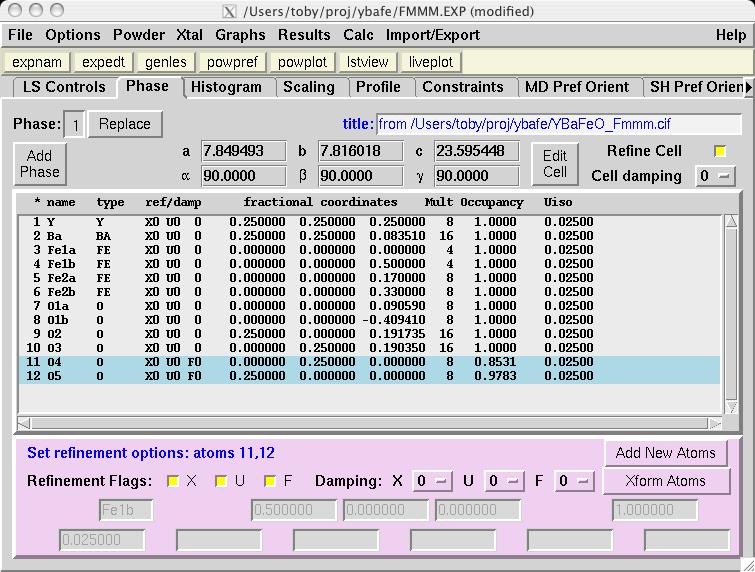Click the phase title input field
This screenshot has height=572, width=755.
tap(559, 124)
